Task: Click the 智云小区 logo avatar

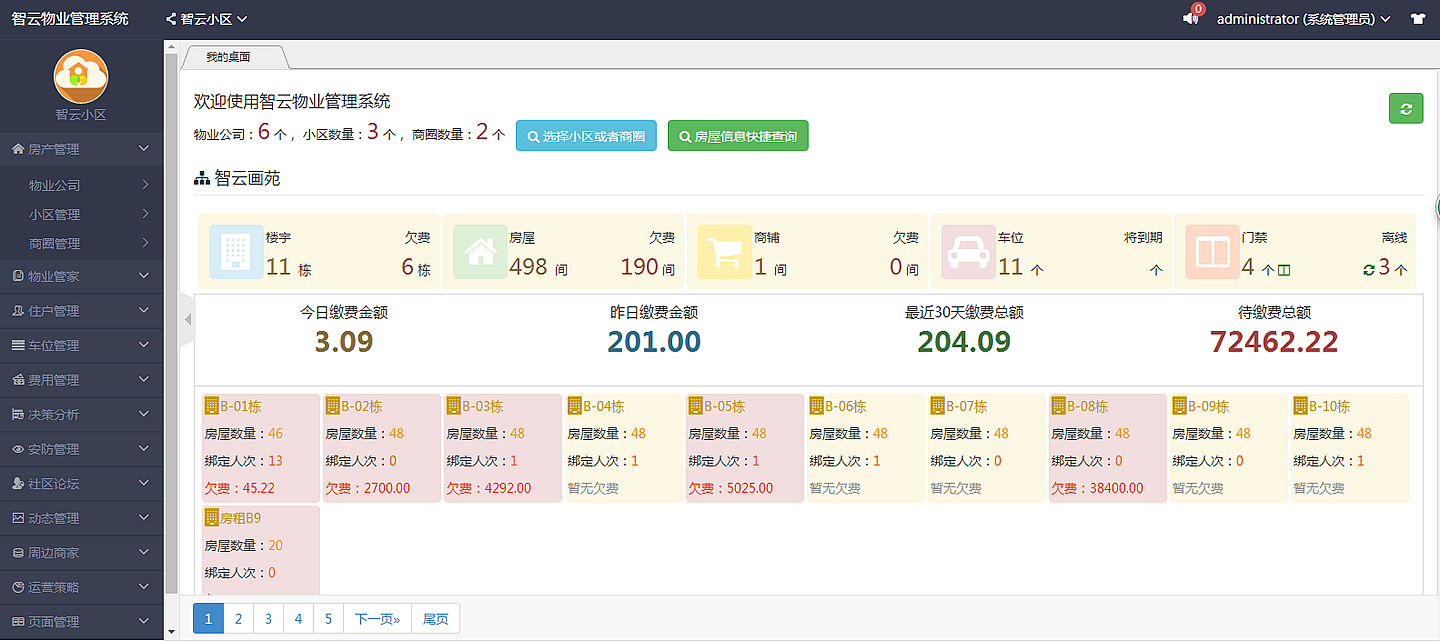Action: (81, 76)
